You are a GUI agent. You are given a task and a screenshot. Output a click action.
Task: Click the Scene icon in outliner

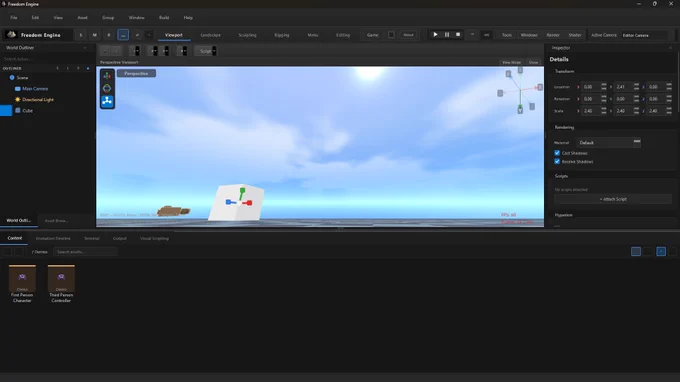pos(12,78)
